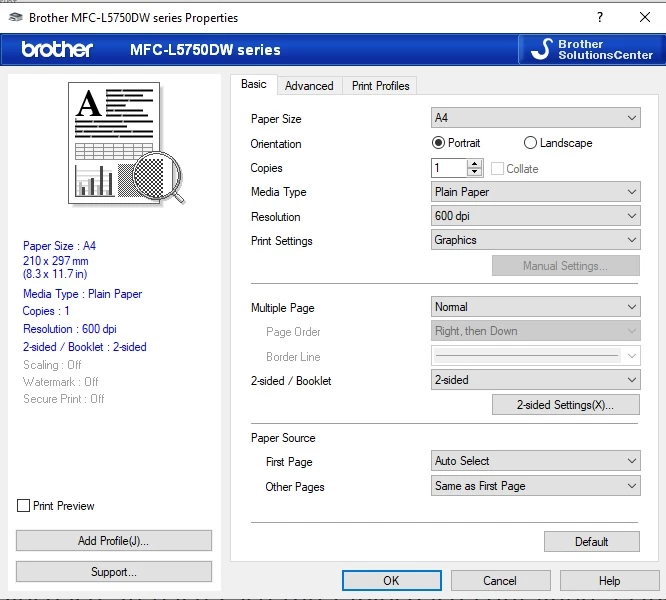Decrease copies with the down spinner arrow
Screen dimensions: 666x600
pos(474,172)
